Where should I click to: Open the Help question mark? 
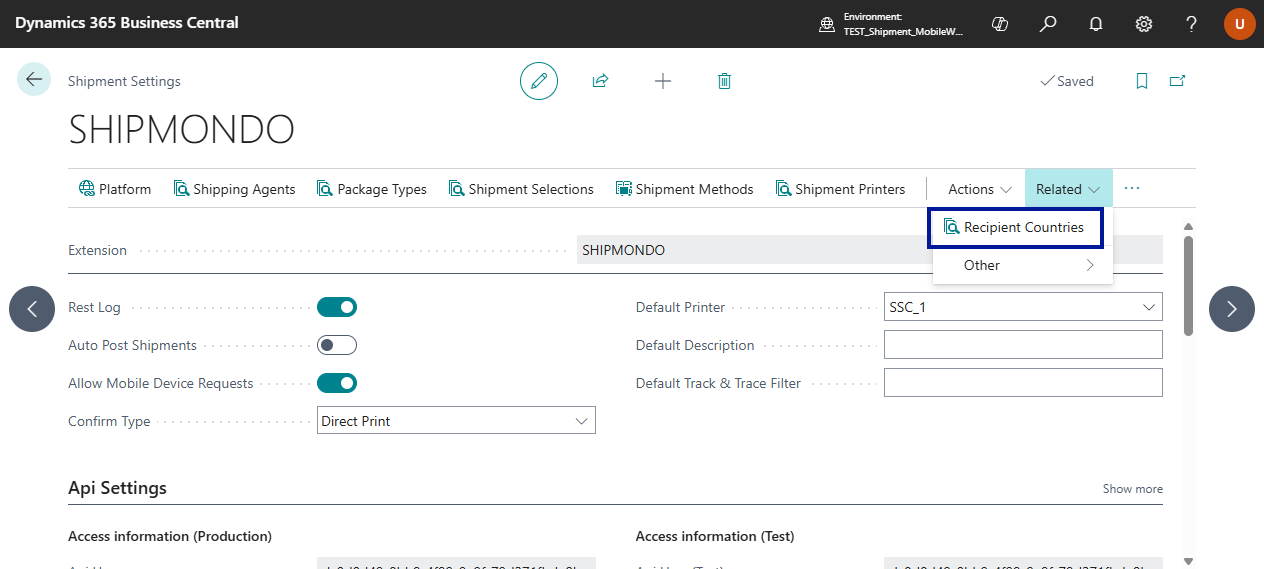click(x=1192, y=23)
